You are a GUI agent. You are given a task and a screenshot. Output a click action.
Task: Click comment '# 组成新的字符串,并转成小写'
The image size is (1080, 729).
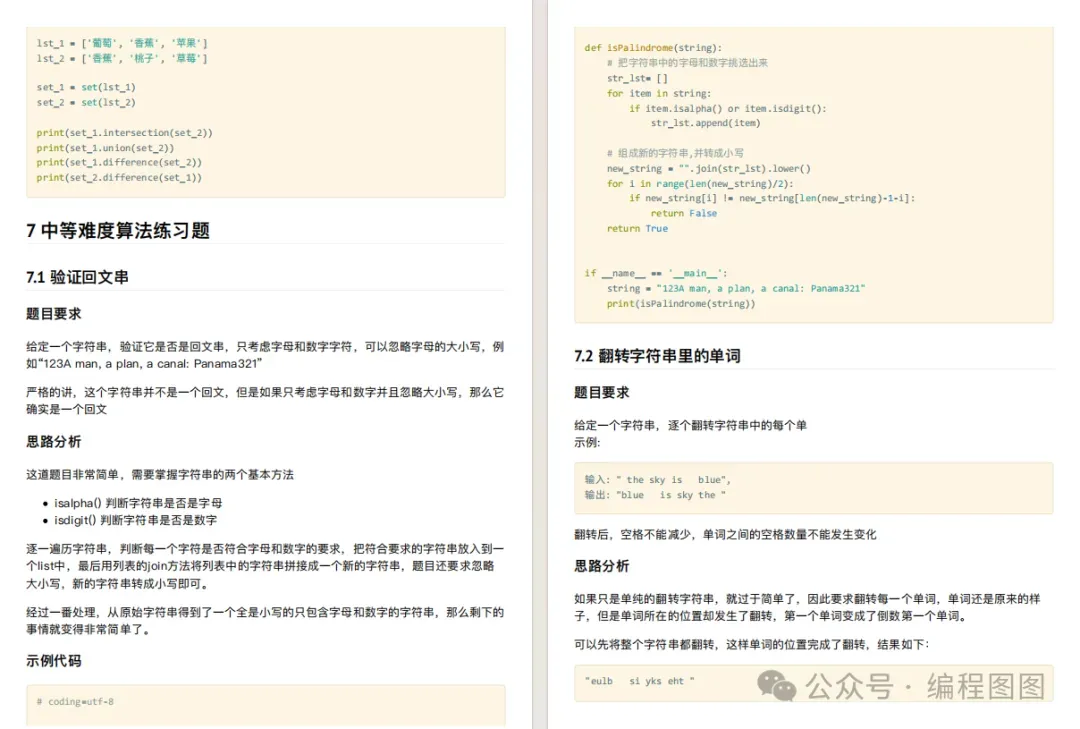click(675, 153)
